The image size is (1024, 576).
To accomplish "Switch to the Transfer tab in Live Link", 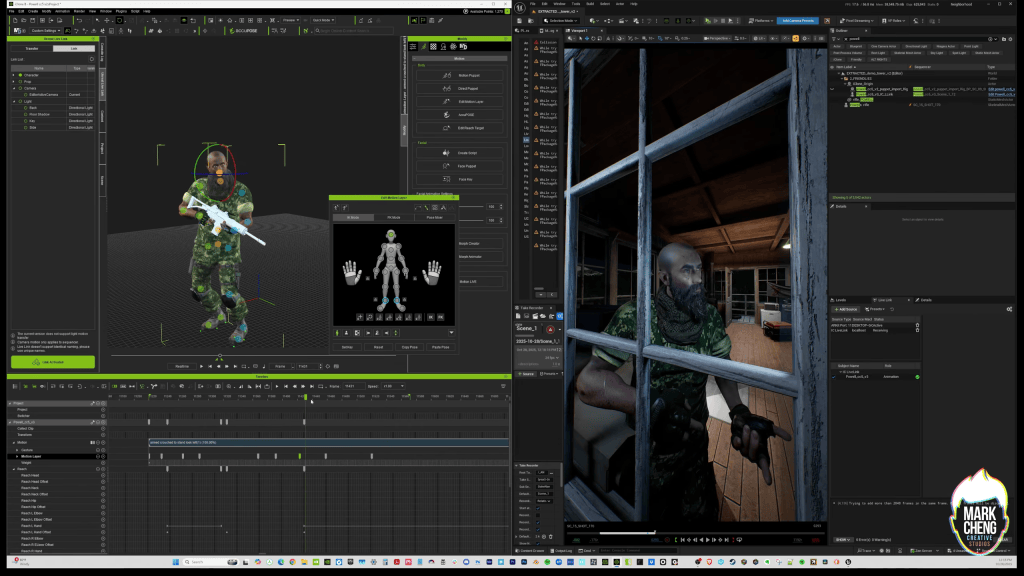I will coord(31,48).
